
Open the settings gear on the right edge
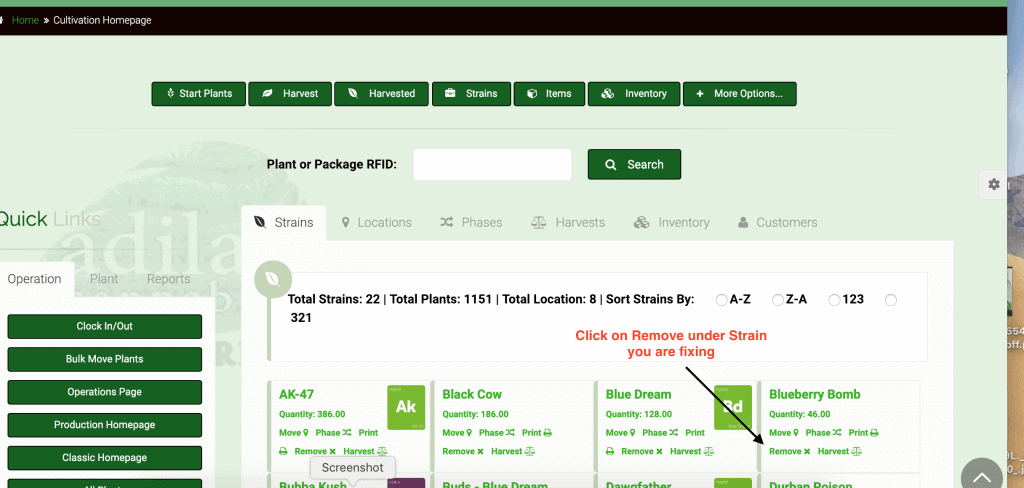click(x=994, y=184)
